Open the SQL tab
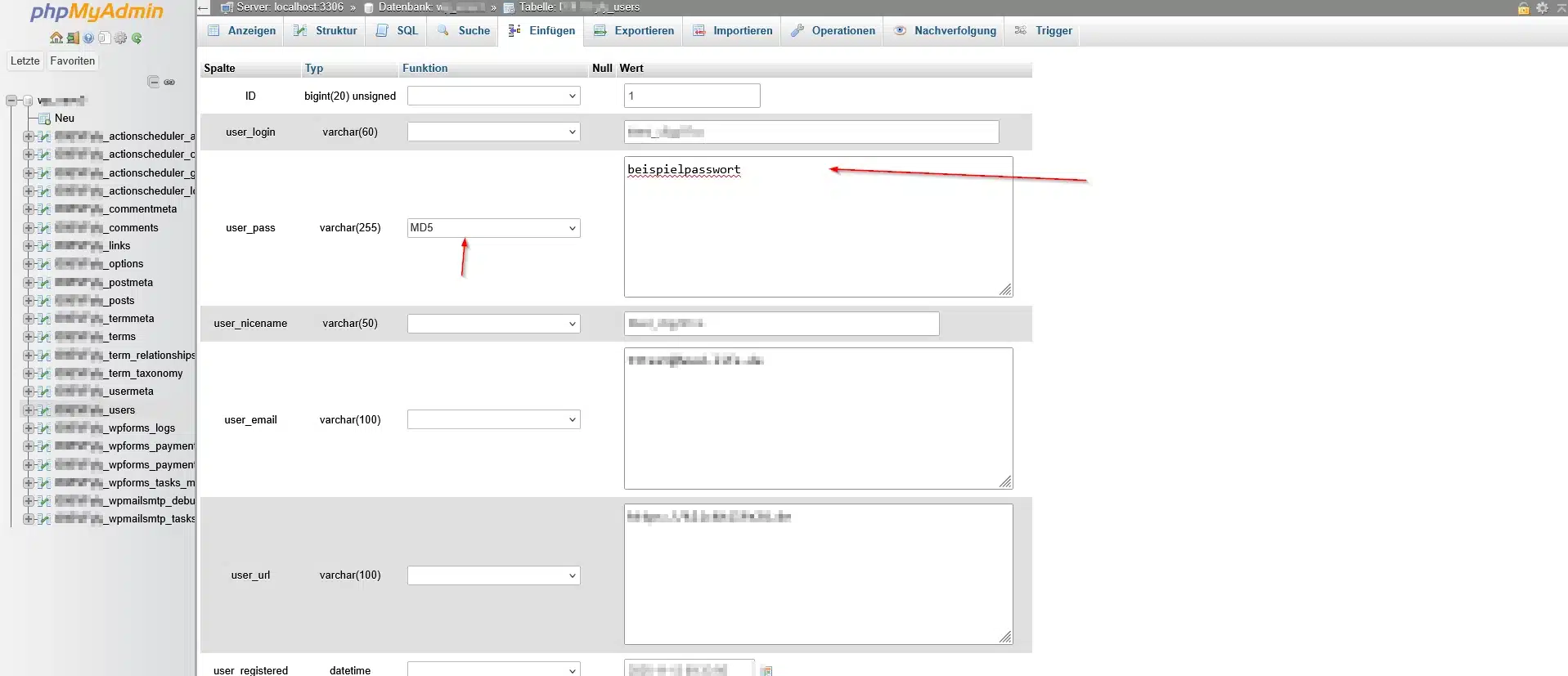 398,31
